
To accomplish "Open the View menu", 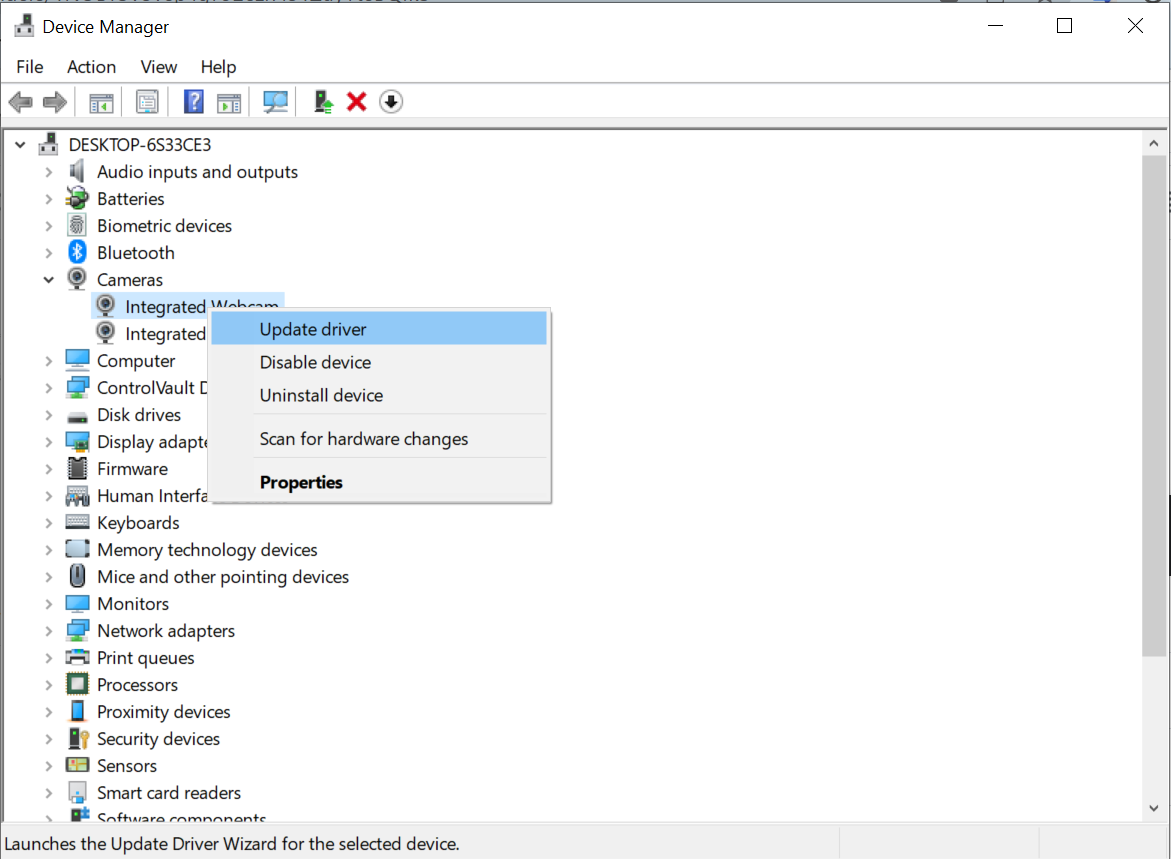I will click(158, 67).
